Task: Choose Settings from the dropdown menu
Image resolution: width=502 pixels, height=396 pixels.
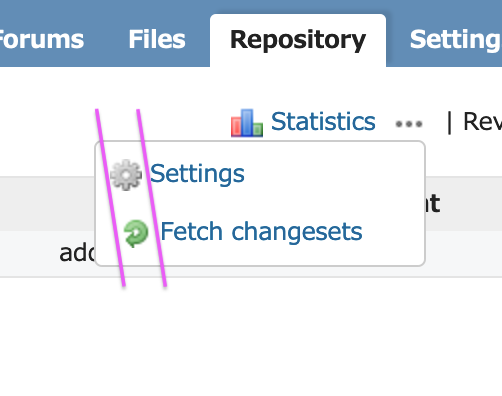Action: (x=197, y=174)
